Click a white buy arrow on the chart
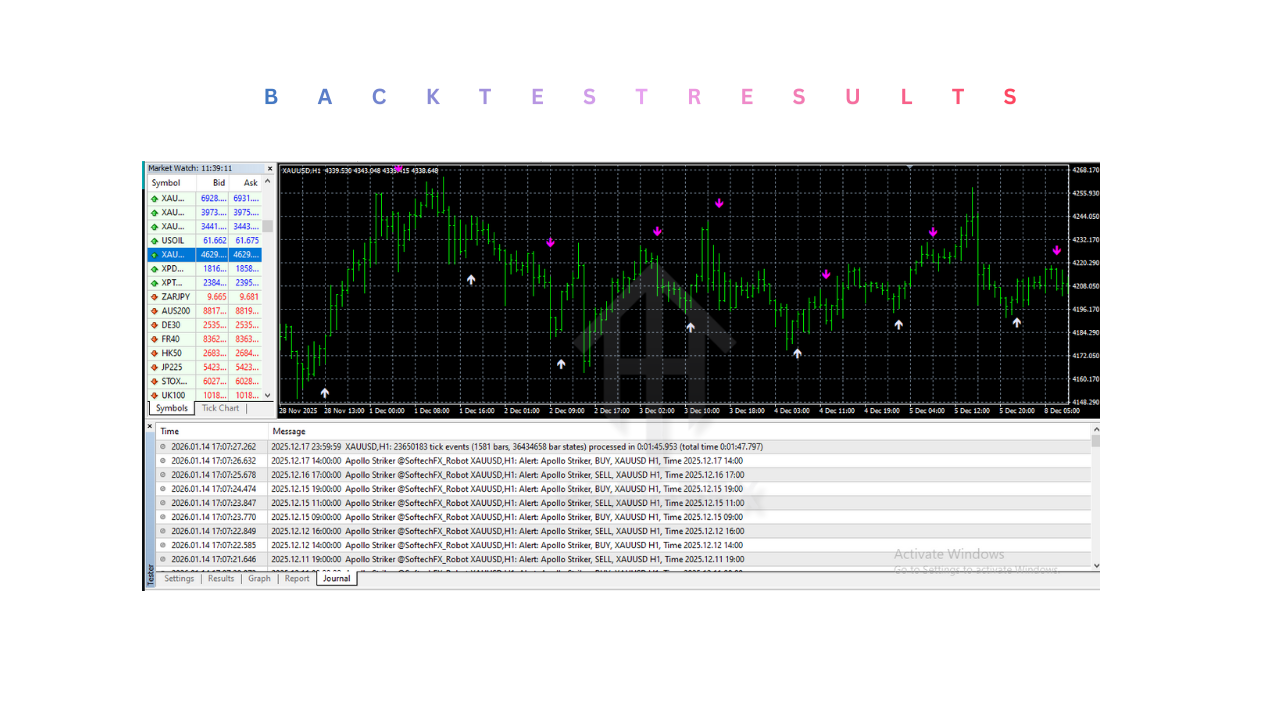This screenshot has height=720, width=1280. click(x=471, y=280)
